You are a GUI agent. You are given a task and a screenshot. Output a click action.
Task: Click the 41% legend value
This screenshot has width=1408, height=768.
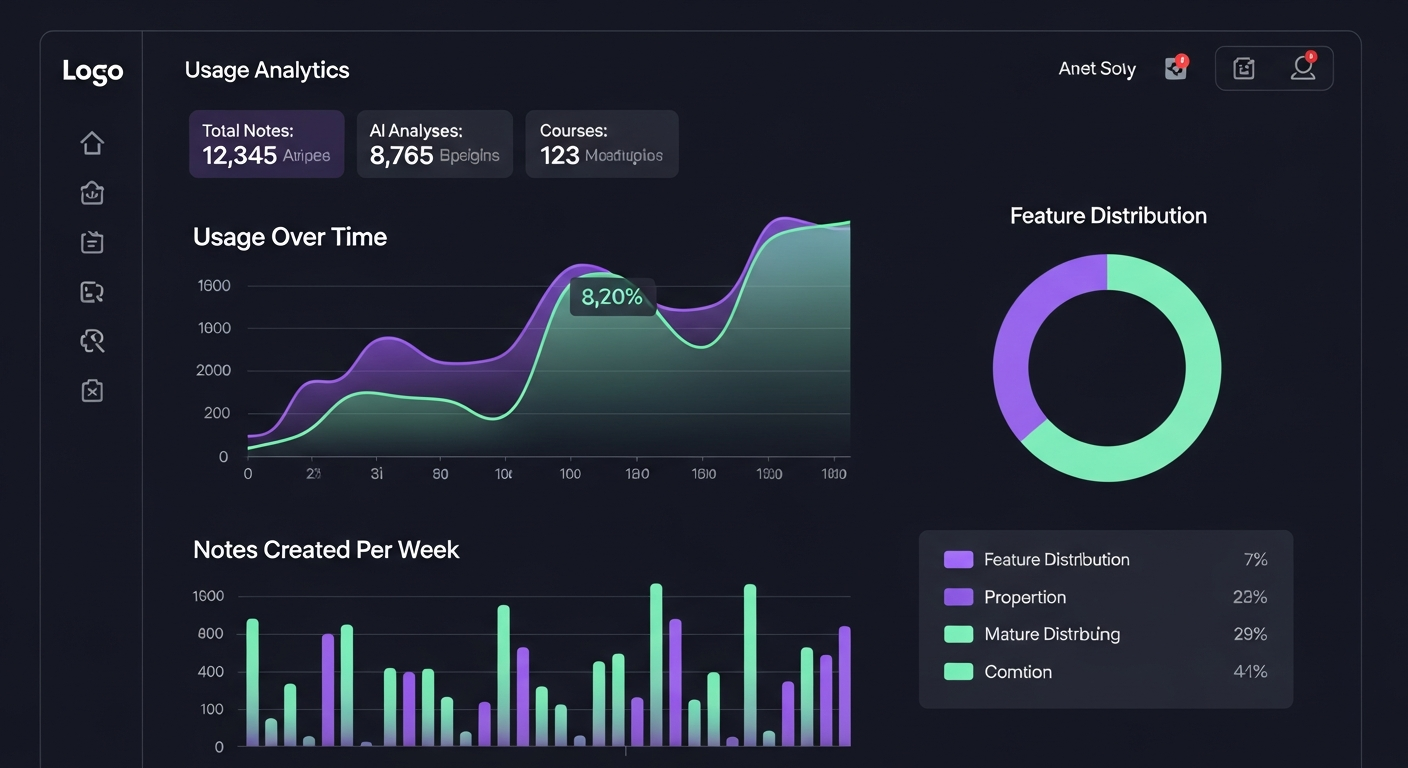click(1250, 672)
